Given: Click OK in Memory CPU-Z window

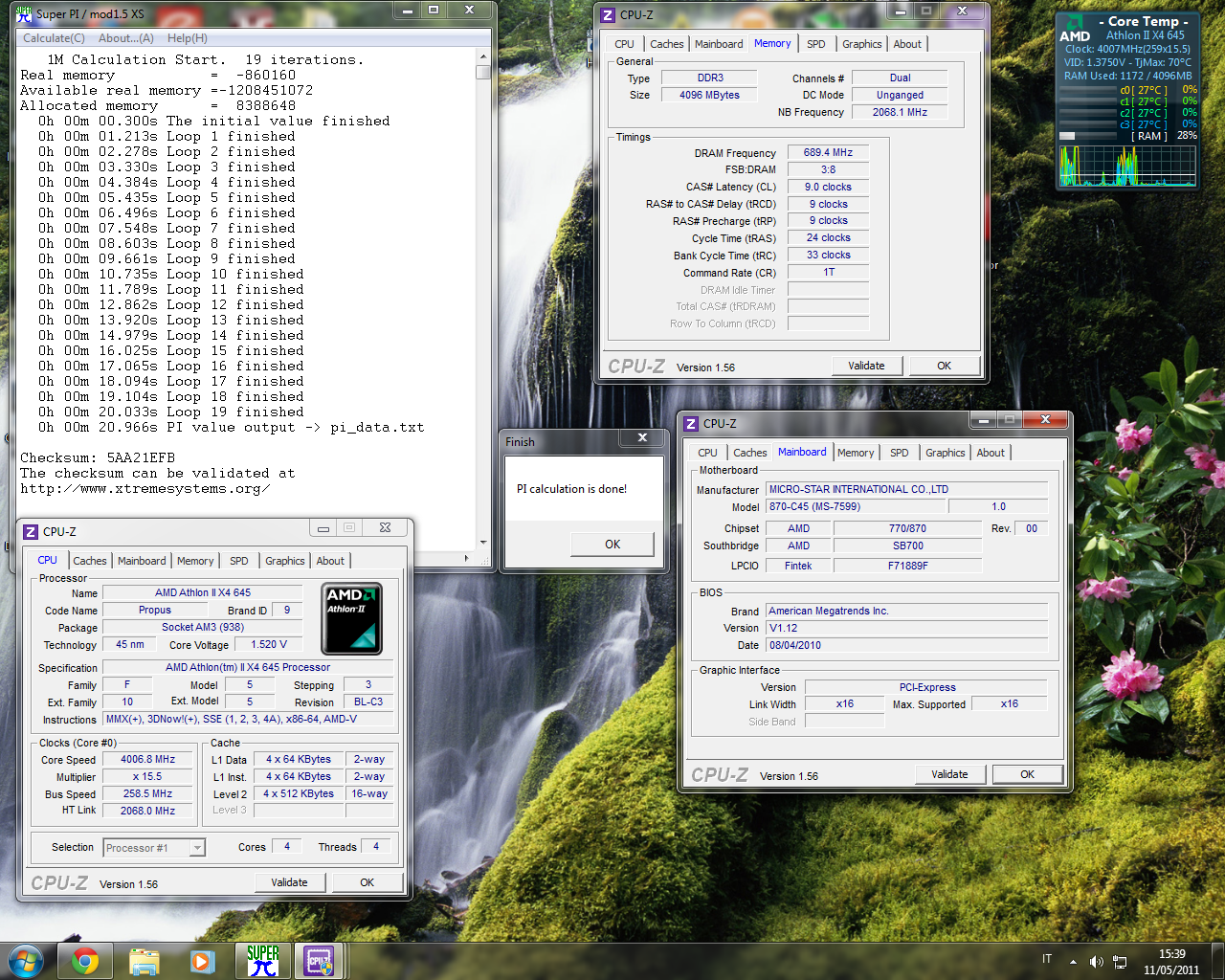Looking at the screenshot, I should [944, 366].
